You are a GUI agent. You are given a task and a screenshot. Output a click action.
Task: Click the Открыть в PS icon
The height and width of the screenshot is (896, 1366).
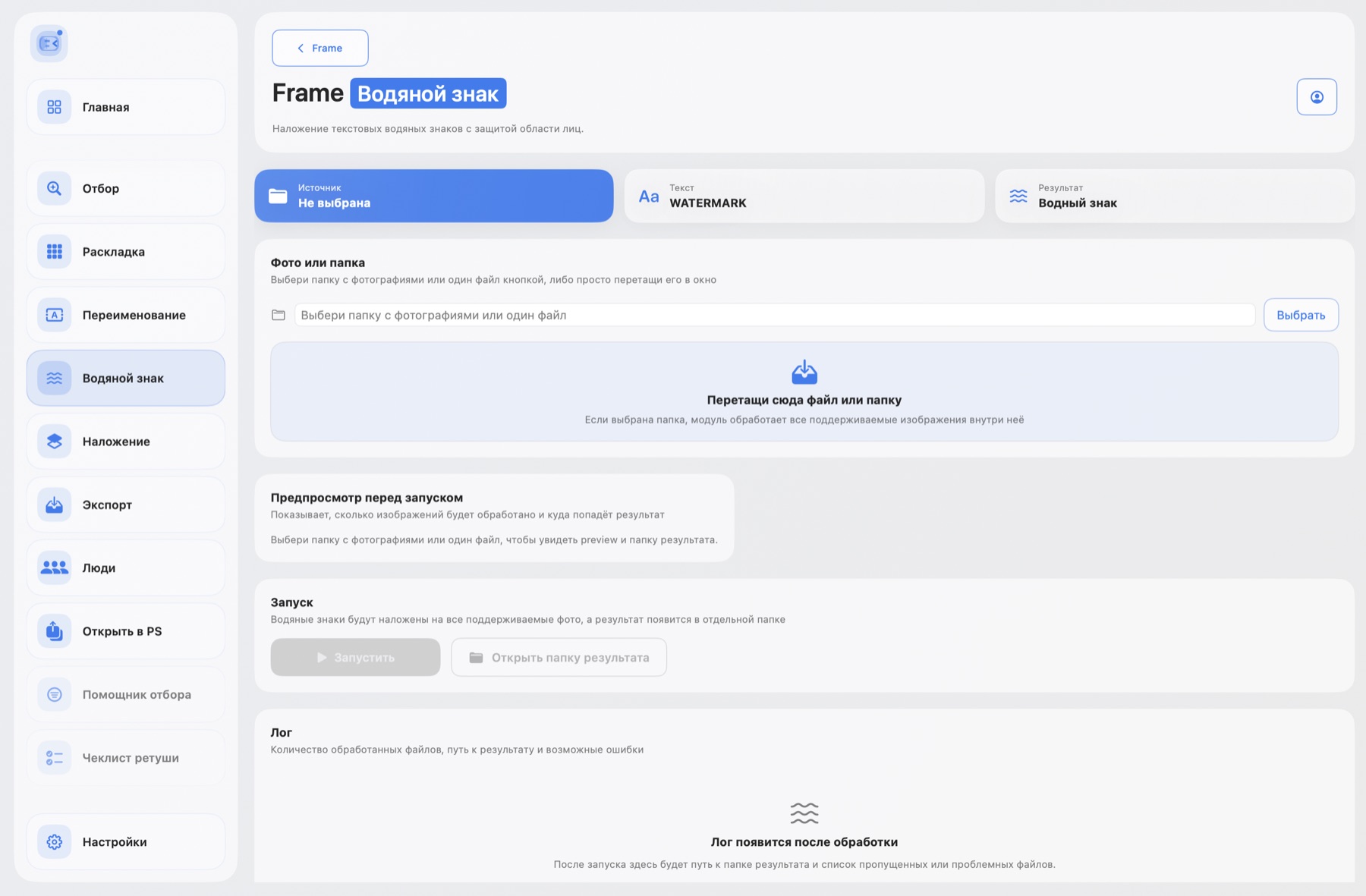[55, 630]
